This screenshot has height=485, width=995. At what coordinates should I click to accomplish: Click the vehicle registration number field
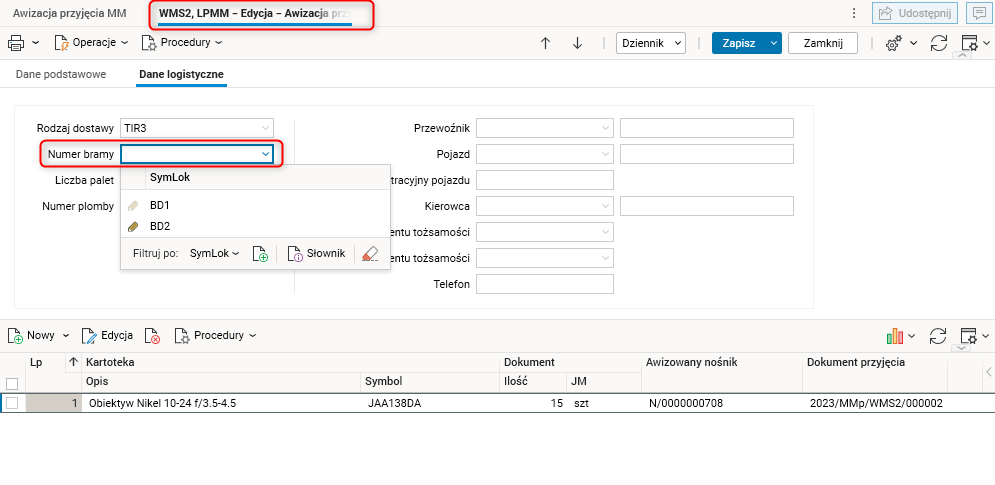point(544,180)
